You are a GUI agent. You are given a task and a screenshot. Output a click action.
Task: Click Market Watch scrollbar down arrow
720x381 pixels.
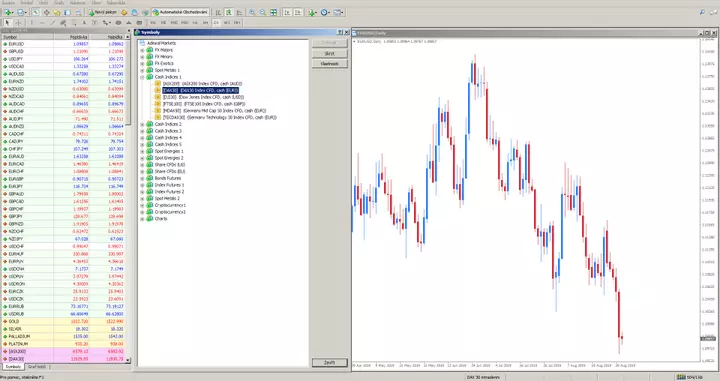(128, 360)
